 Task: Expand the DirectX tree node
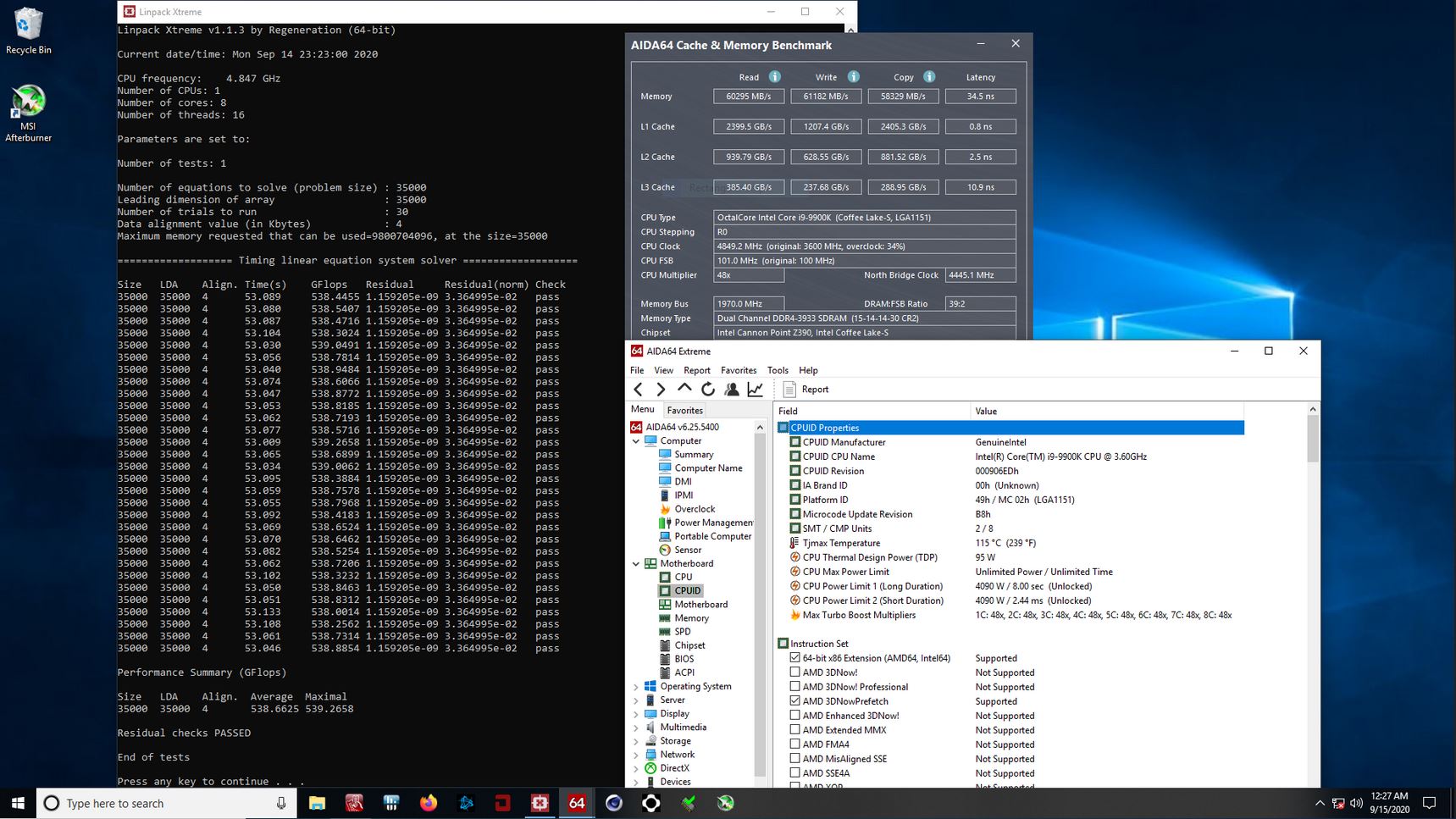pos(636,768)
